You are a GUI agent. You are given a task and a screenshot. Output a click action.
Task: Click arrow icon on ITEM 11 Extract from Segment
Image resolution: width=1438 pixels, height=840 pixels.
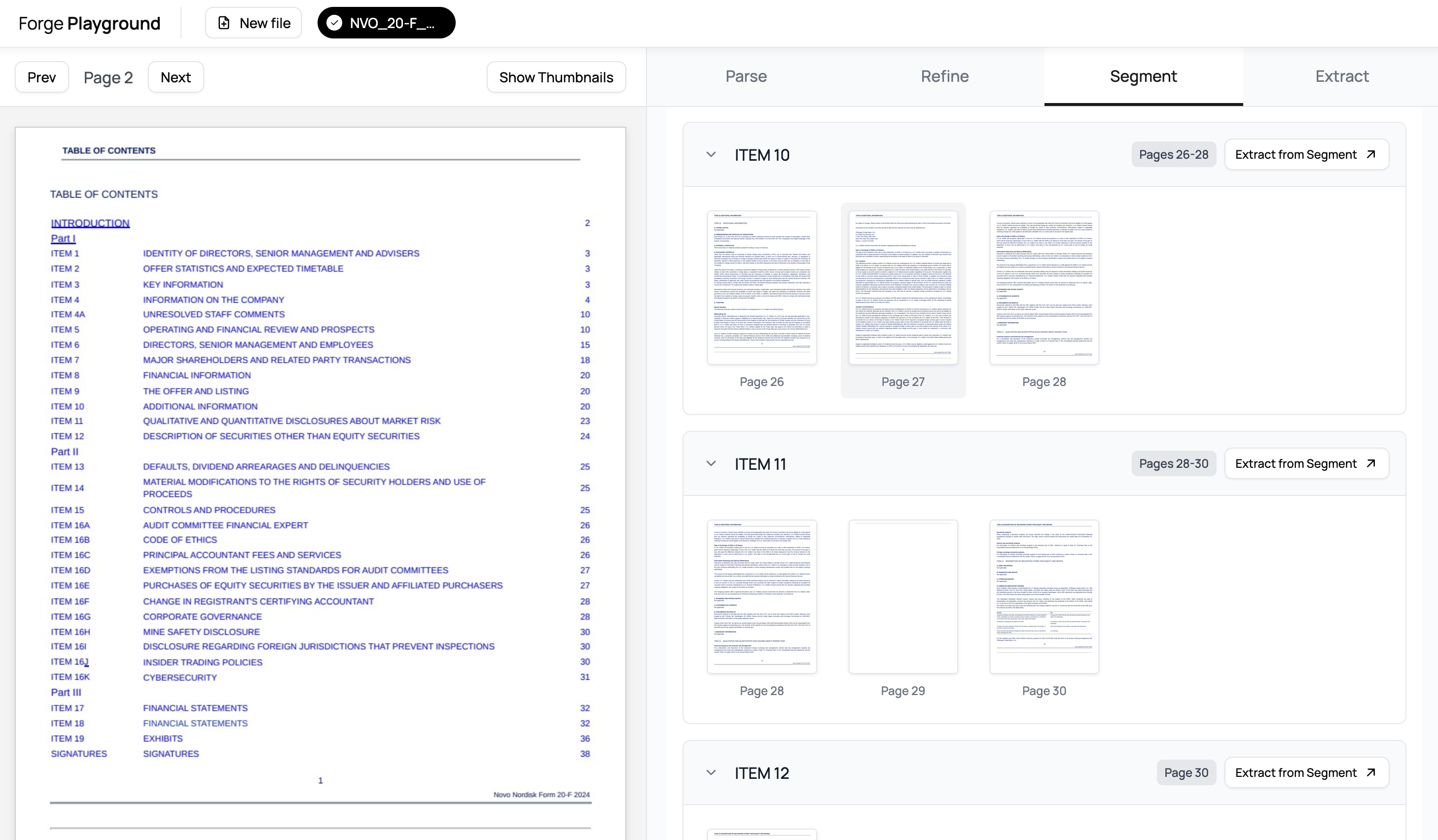click(1370, 463)
